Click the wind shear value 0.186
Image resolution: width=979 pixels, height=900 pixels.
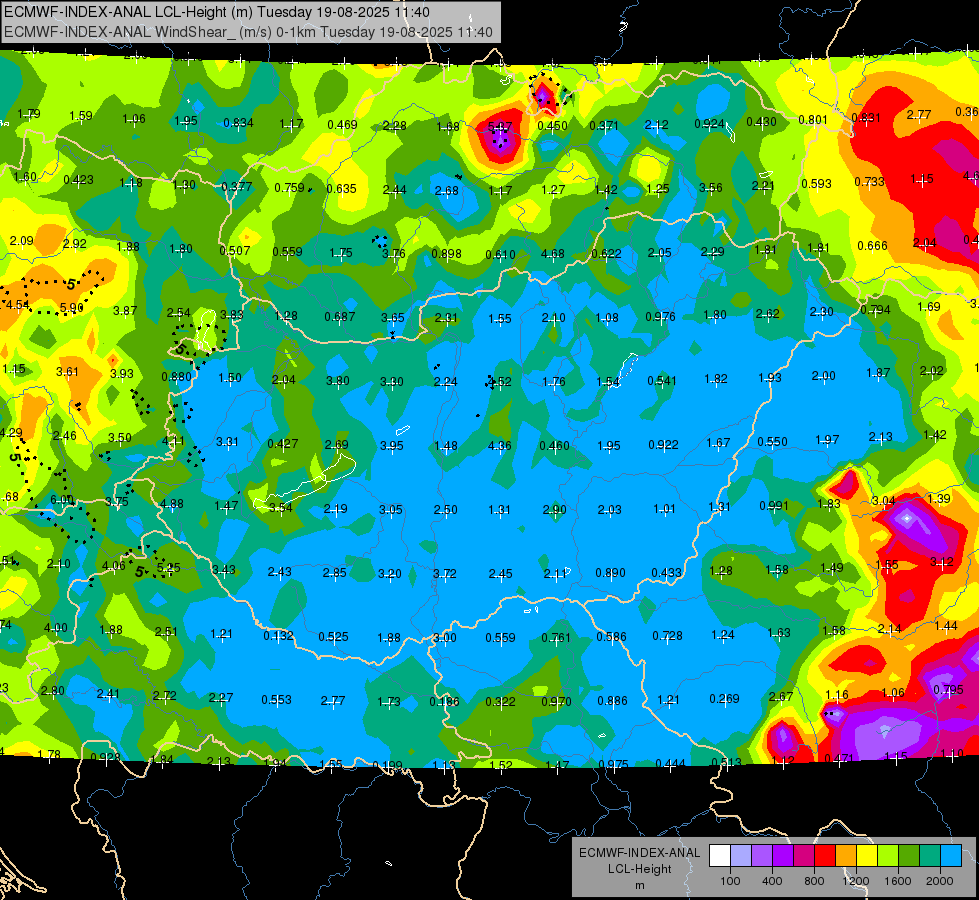tap(445, 701)
